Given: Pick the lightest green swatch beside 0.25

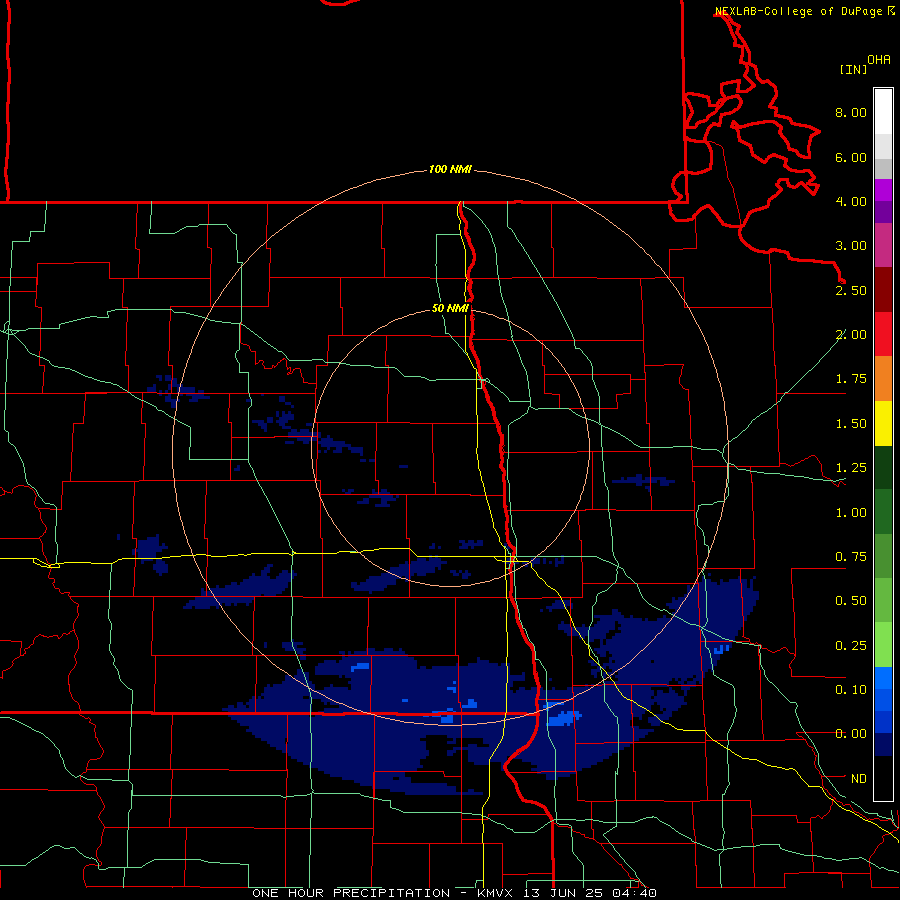Looking at the screenshot, I should pos(883,646).
